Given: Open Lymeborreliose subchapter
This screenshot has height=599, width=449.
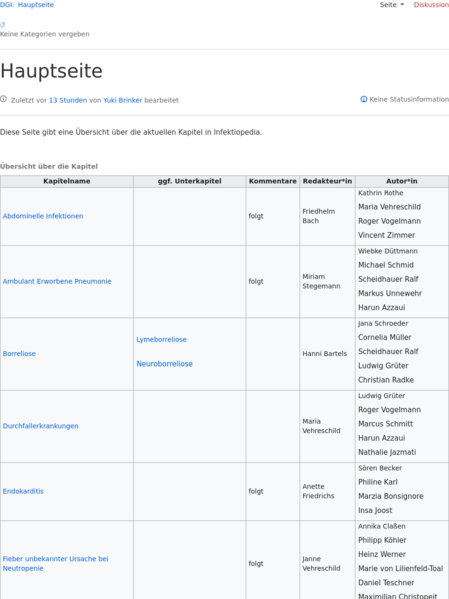Looking at the screenshot, I should pyautogui.click(x=162, y=339).
